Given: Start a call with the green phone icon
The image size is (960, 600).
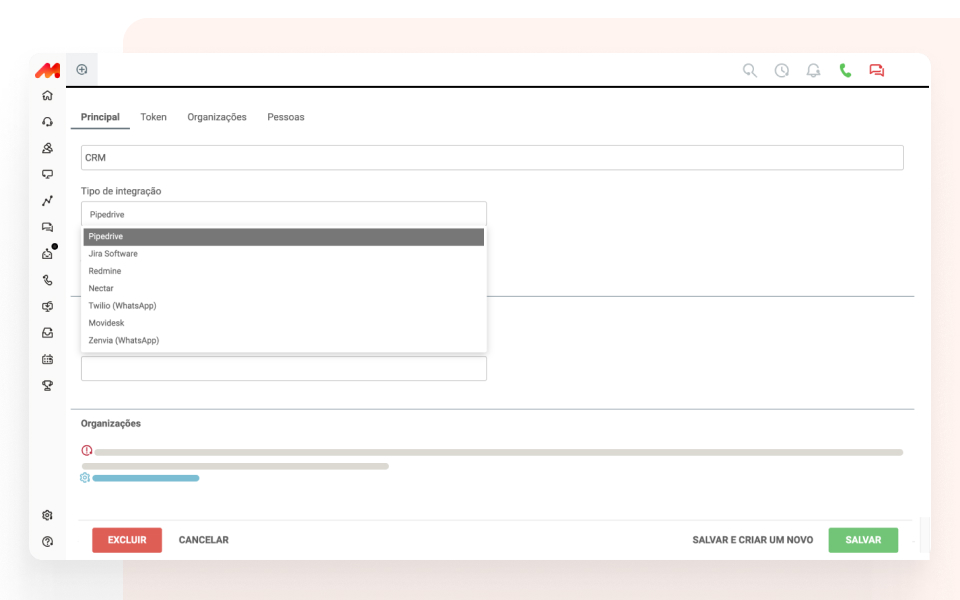Looking at the screenshot, I should 845,71.
